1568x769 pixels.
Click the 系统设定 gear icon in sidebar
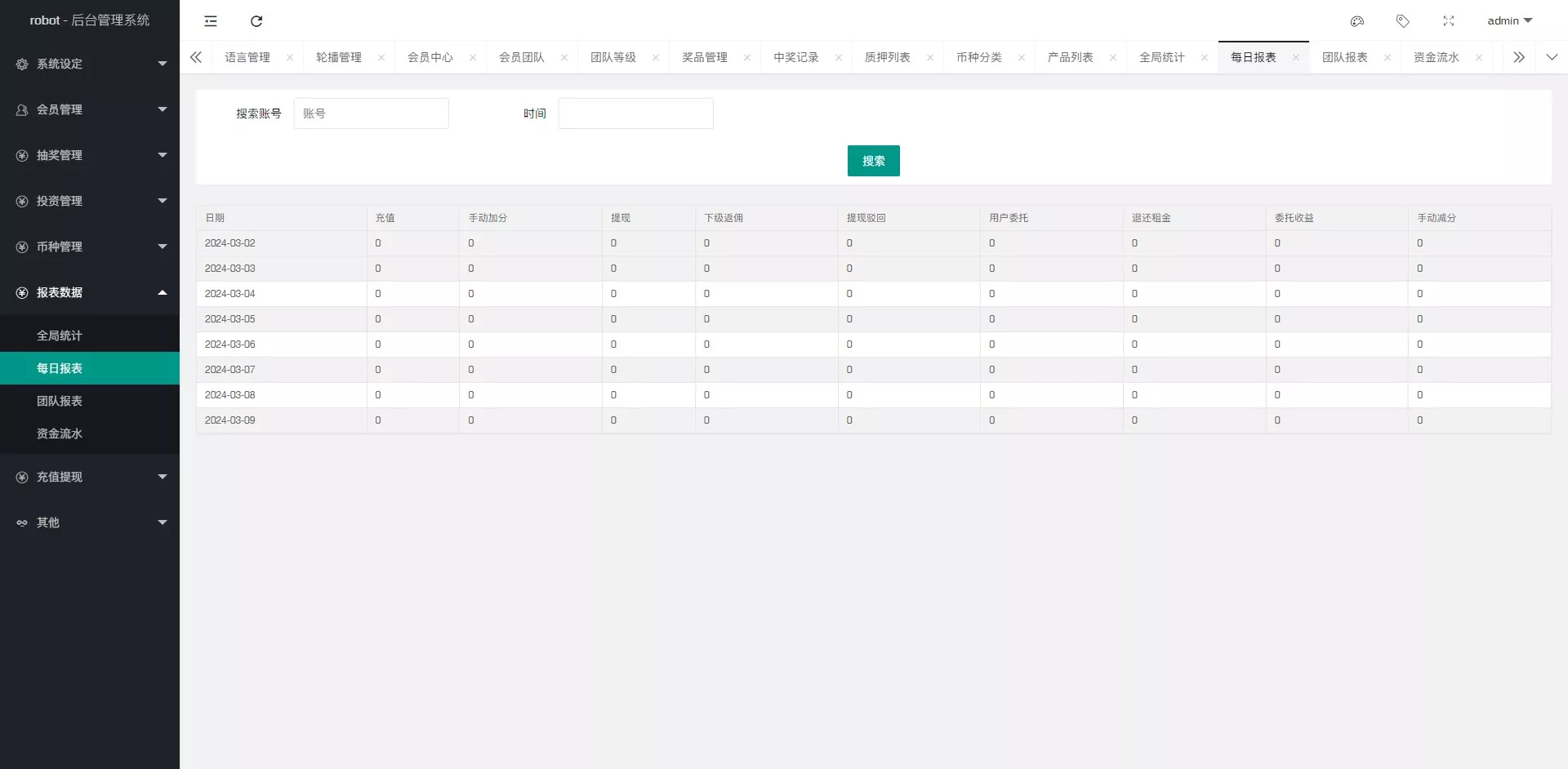tap(21, 64)
